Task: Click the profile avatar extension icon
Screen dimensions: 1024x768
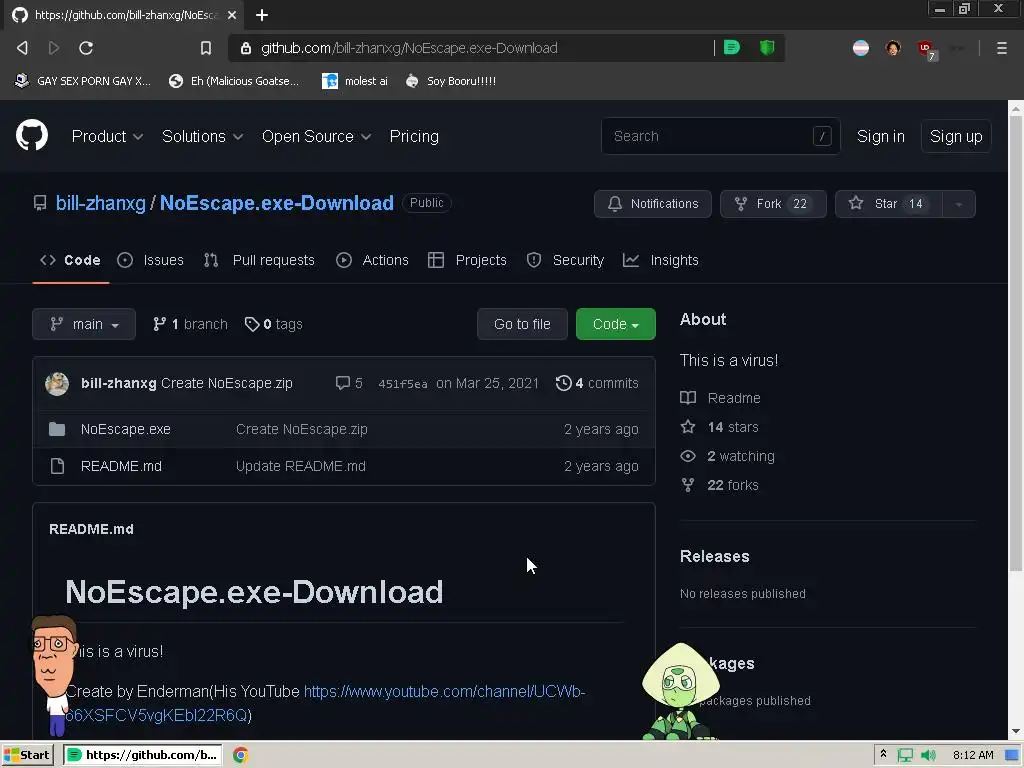Action: [893, 48]
